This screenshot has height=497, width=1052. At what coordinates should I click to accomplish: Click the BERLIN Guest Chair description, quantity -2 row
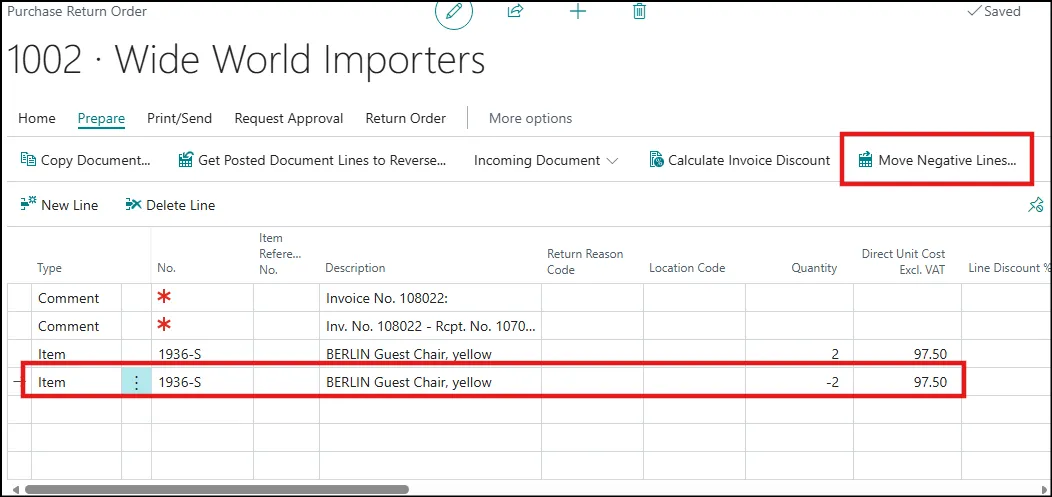point(430,382)
